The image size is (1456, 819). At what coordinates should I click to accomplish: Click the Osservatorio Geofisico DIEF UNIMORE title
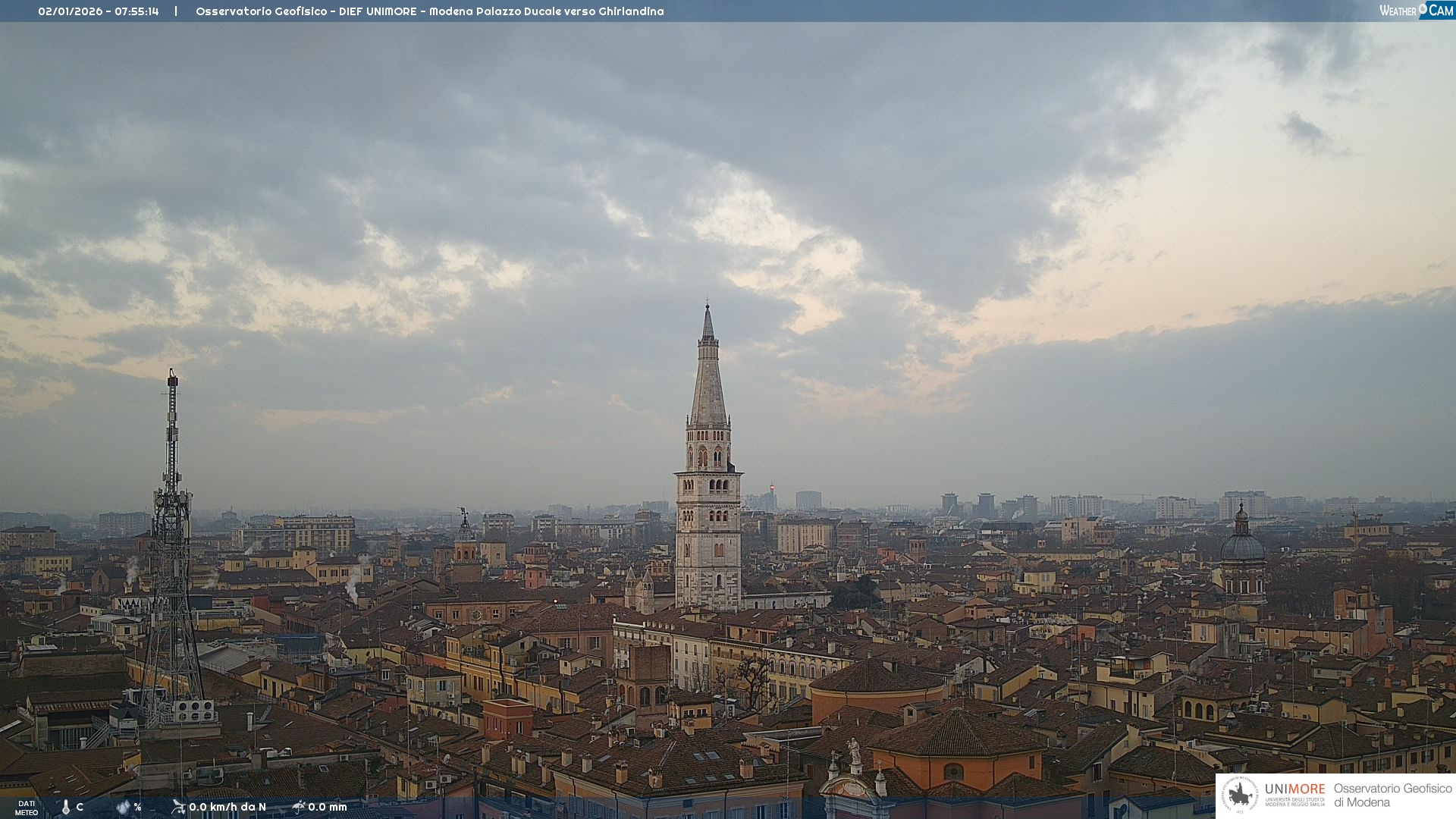coord(429,11)
